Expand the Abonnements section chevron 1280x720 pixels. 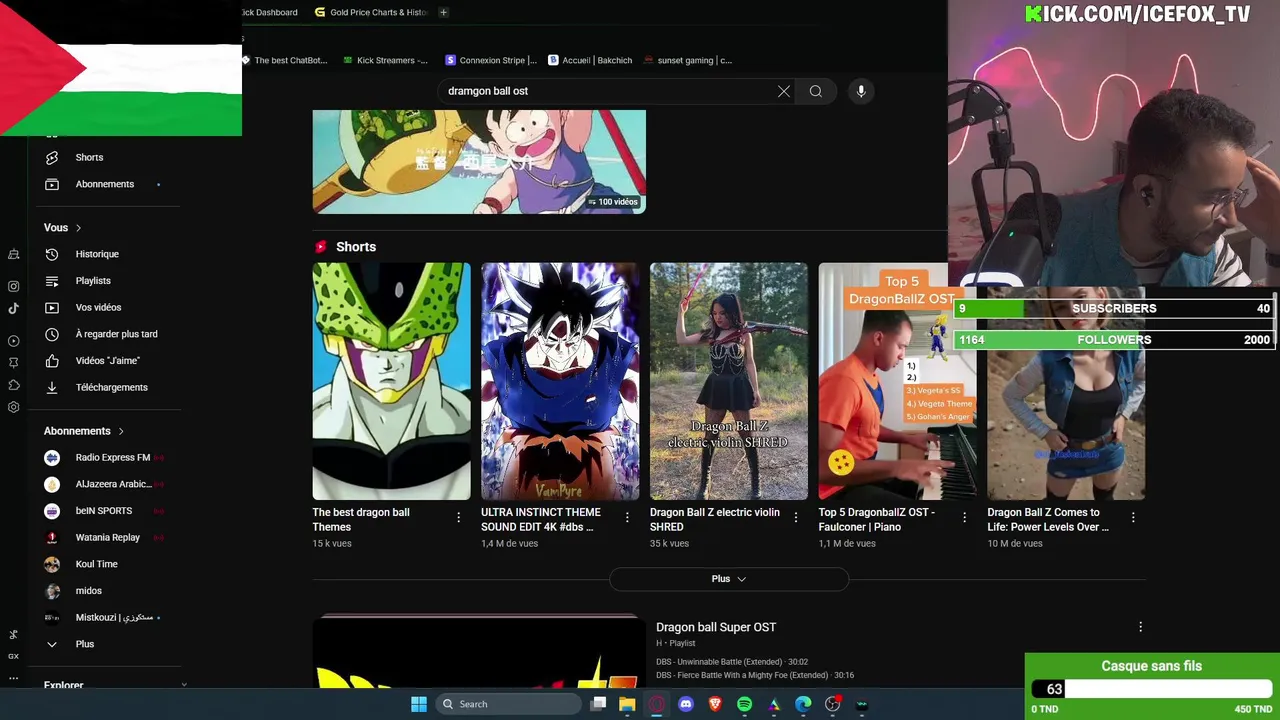coord(121,431)
